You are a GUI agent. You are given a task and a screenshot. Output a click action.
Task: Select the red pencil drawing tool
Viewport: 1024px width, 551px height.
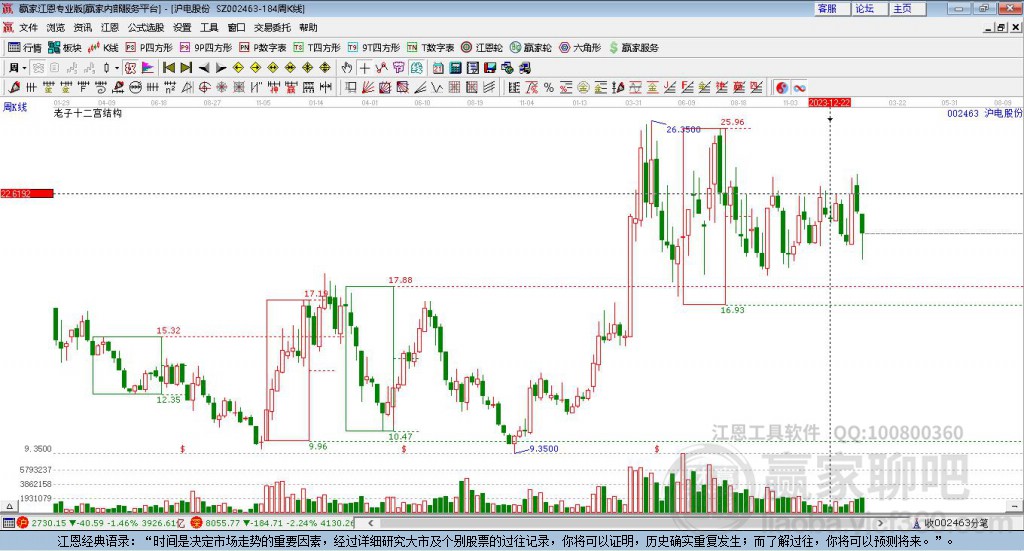[x=14, y=87]
